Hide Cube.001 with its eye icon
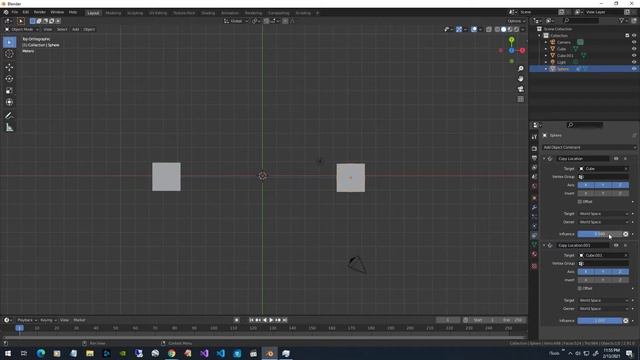 point(634,56)
